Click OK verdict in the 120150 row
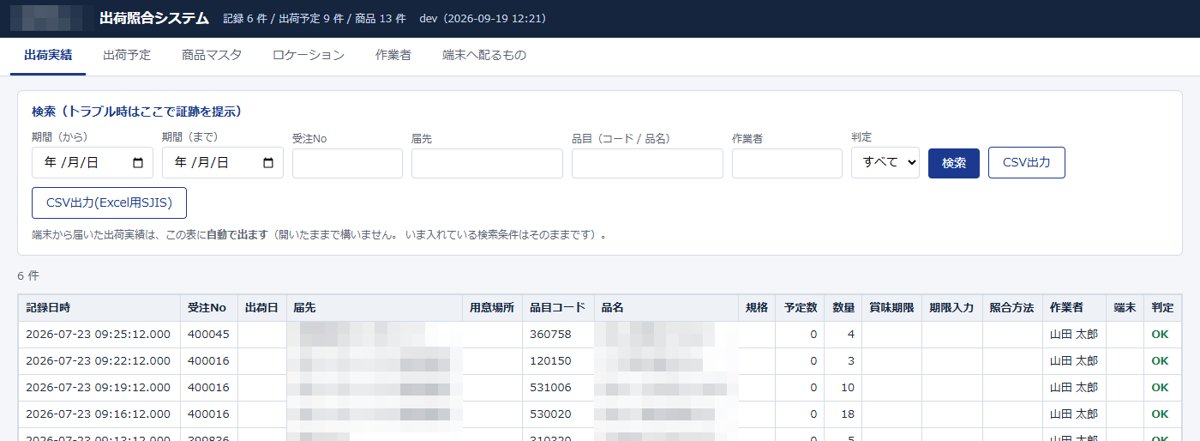This screenshot has height=441, width=1200. (1160, 361)
